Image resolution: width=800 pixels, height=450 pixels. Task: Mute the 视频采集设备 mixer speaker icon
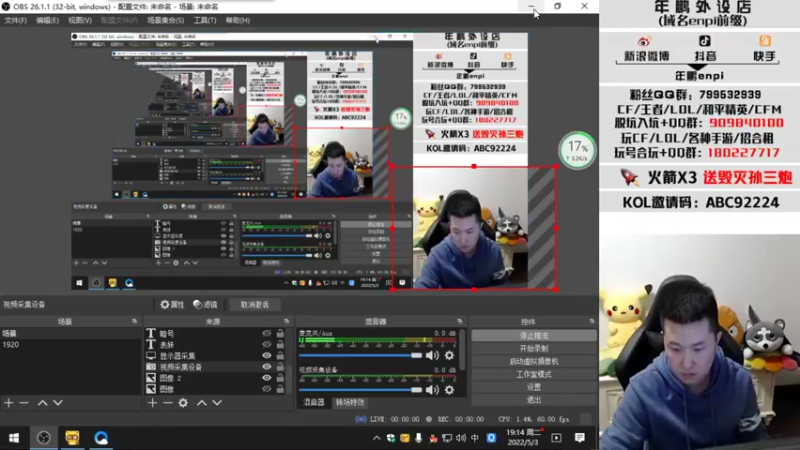point(432,390)
